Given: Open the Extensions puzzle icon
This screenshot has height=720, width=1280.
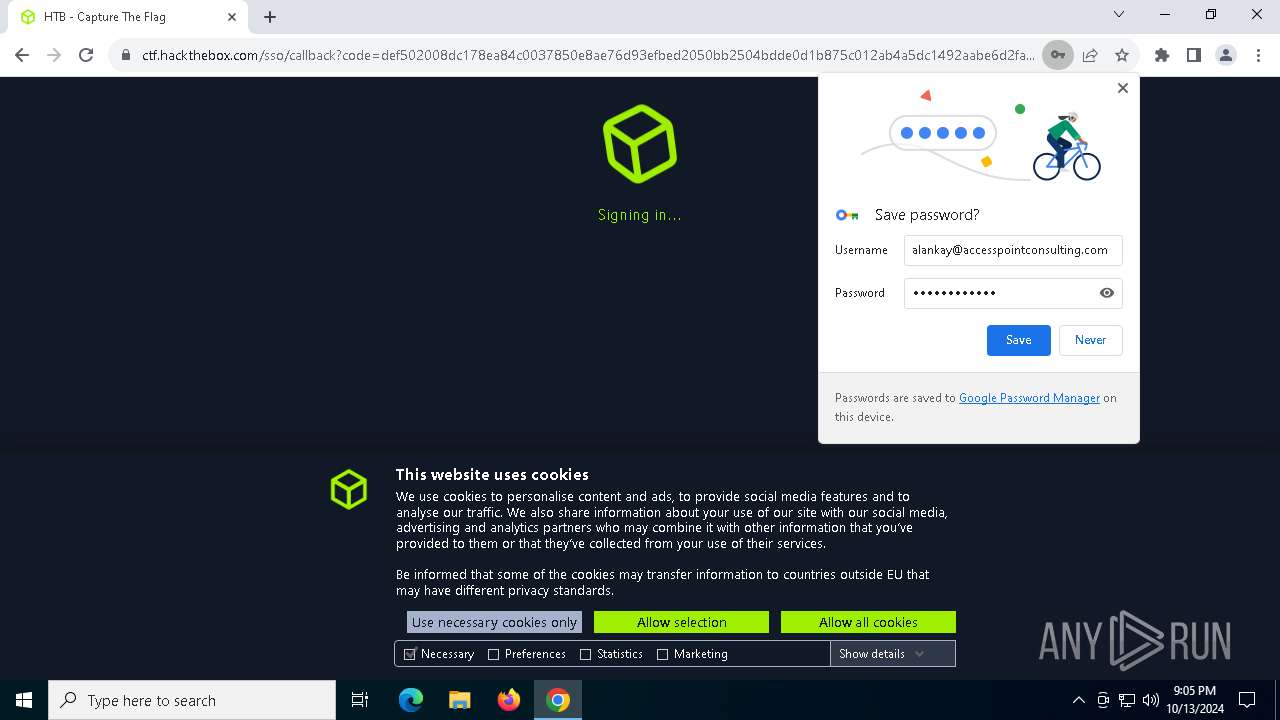Looking at the screenshot, I should point(1162,55).
